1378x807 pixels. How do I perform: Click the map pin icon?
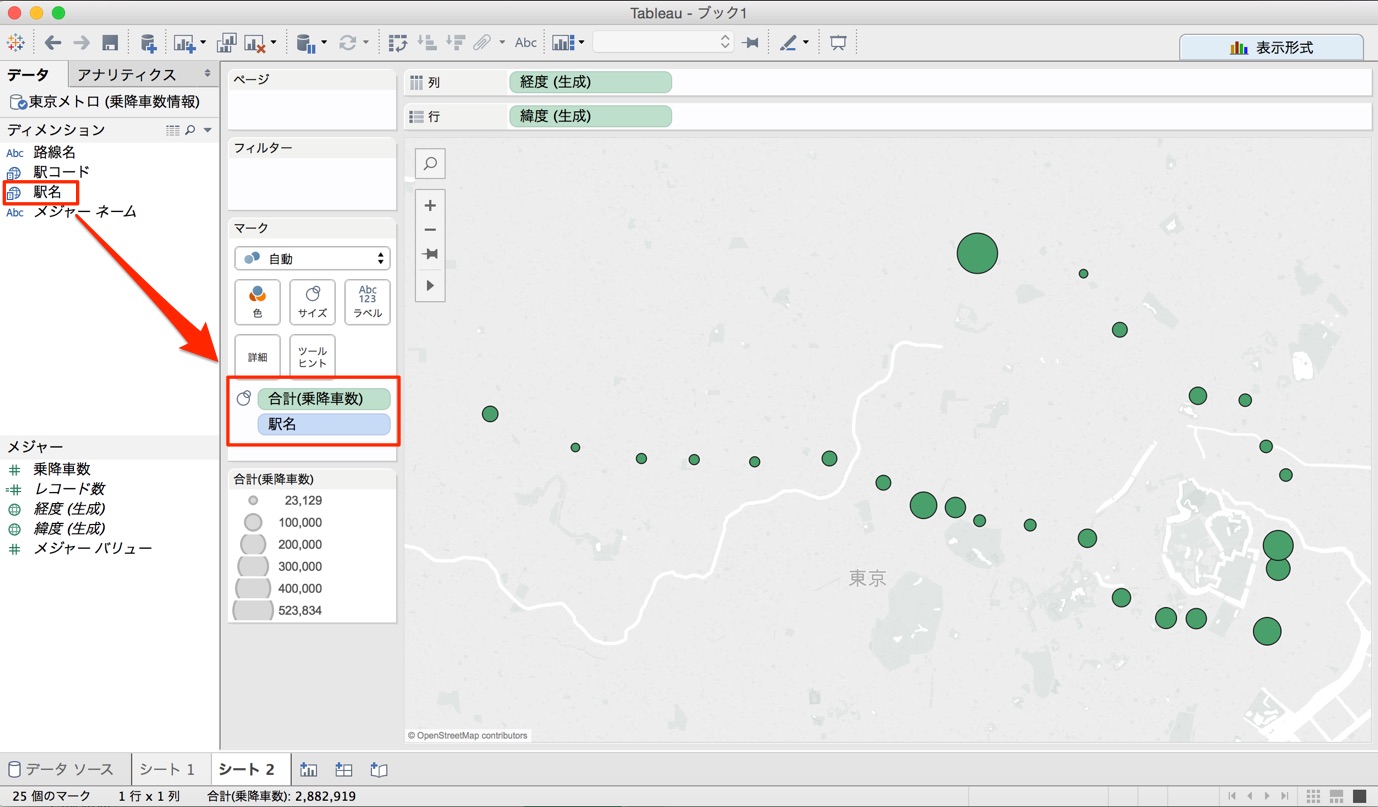tap(430, 254)
